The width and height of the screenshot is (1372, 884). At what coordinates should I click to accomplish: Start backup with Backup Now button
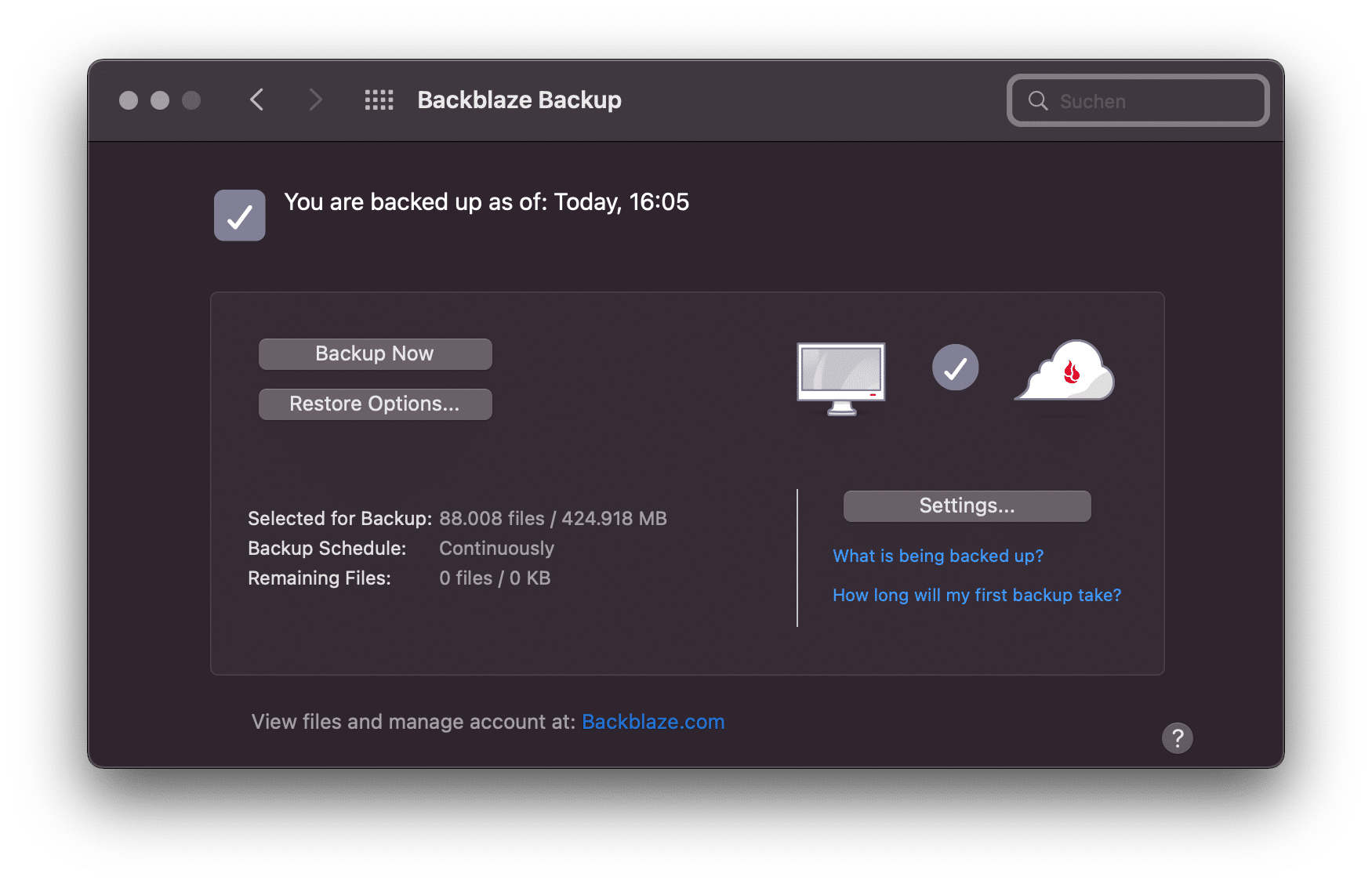click(x=375, y=353)
